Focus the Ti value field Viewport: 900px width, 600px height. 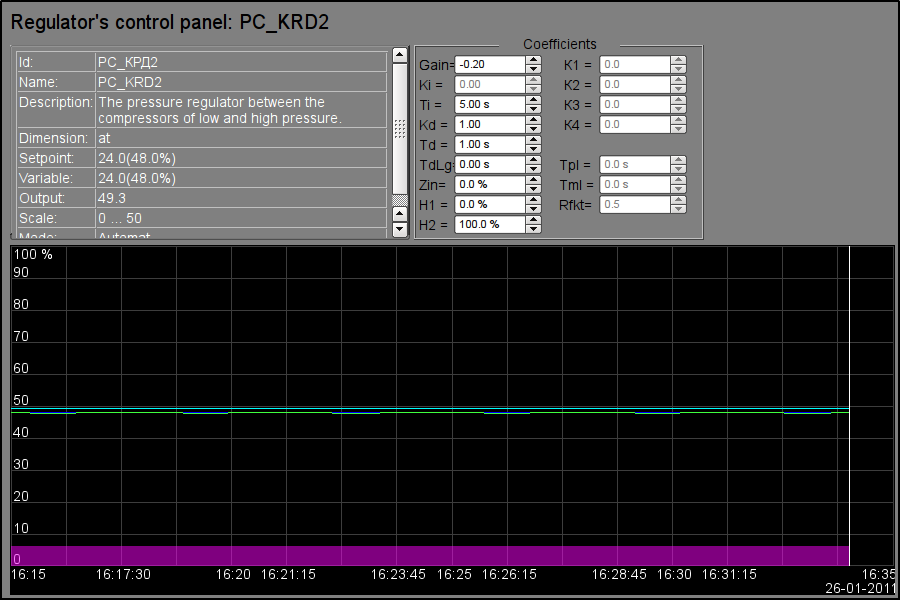(490, 105)
